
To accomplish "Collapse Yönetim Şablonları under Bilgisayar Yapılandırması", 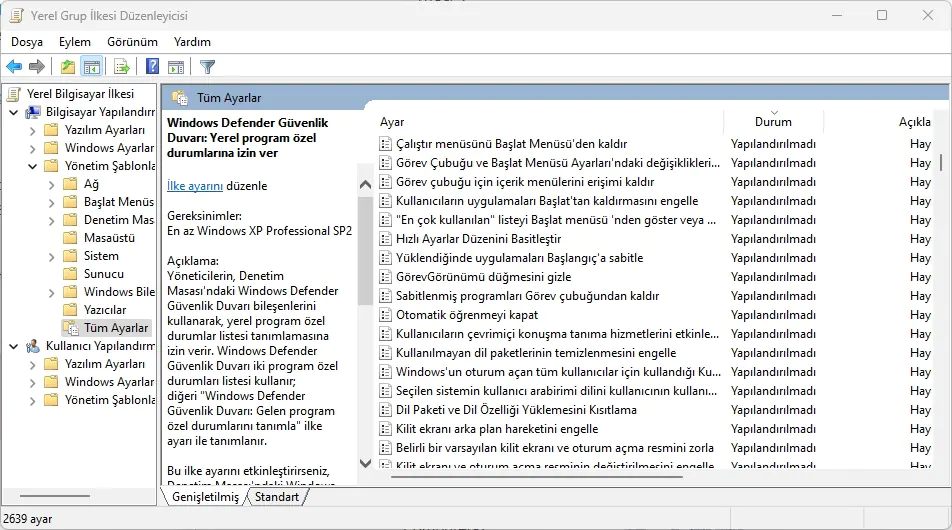I will pyautogui.click(x=32, y=166).
